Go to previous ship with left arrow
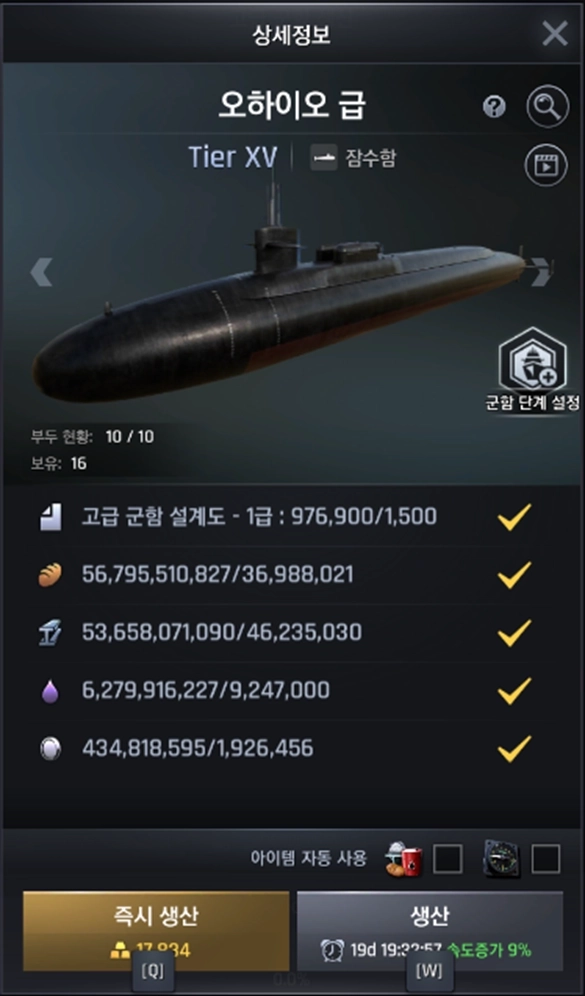 [x=41, y=272]
